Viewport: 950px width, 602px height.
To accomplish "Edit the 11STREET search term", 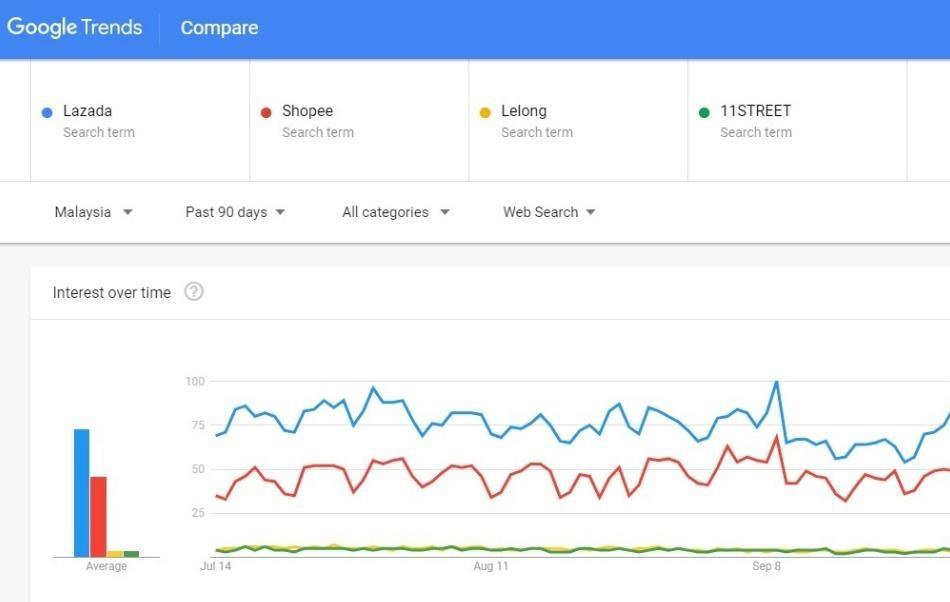I will pos(755,111).
